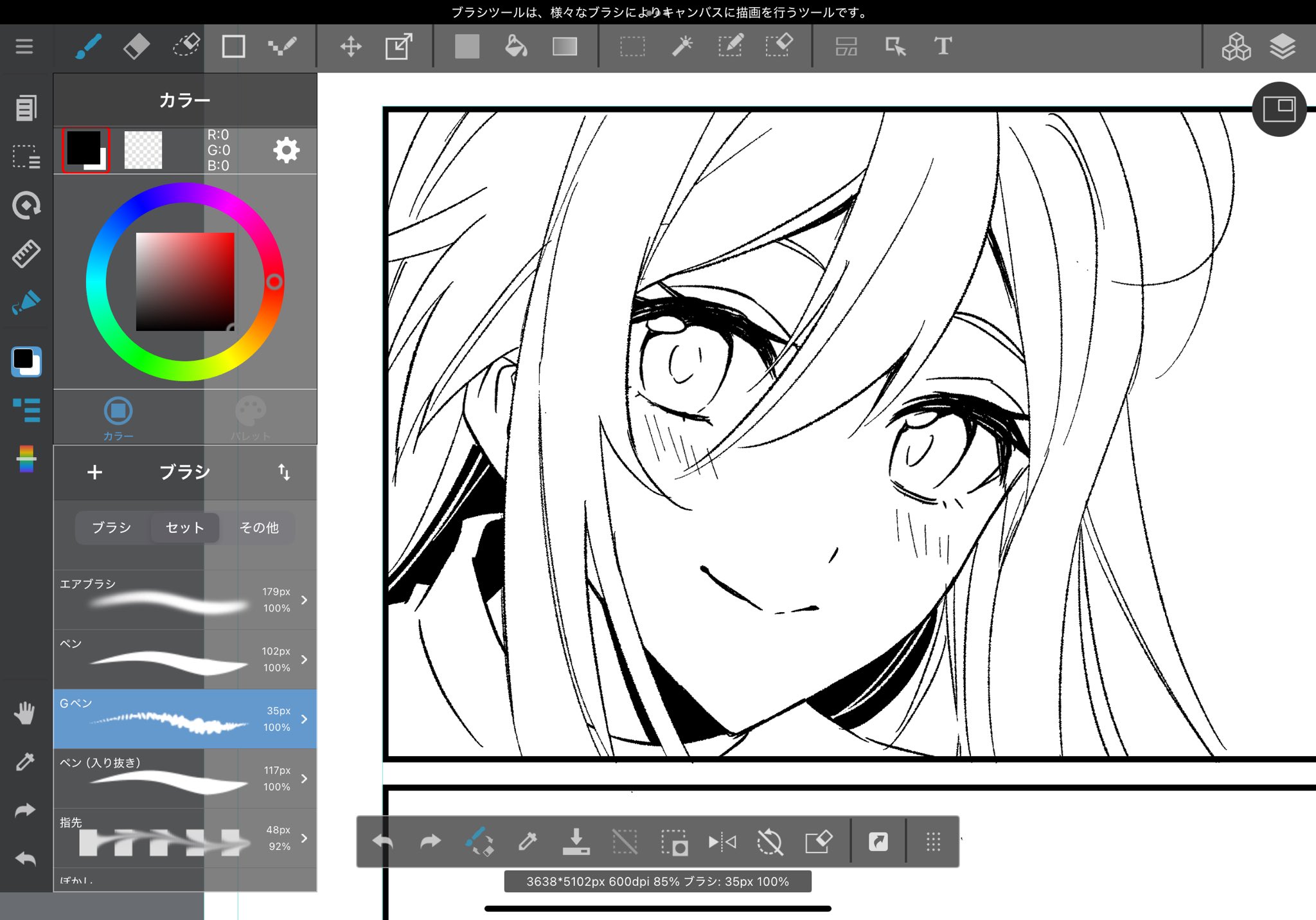Image resolution: width=1316 pixels, height=920 pixels.
Task: Click the eyedropper icon in floating toolbar
Action: [x=528, y=841]
